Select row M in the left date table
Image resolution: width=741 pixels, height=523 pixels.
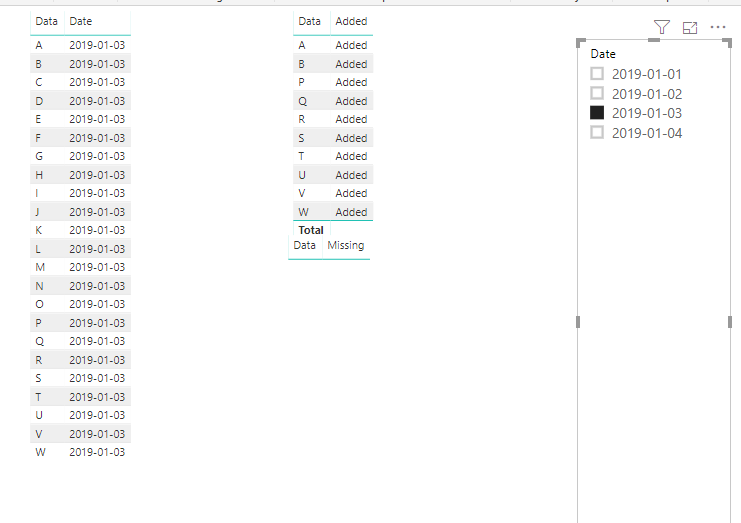[80, 267]
